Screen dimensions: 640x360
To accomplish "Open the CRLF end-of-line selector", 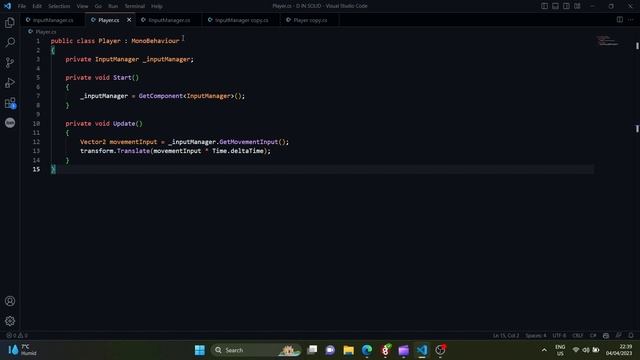I will [x=578, y=336].
